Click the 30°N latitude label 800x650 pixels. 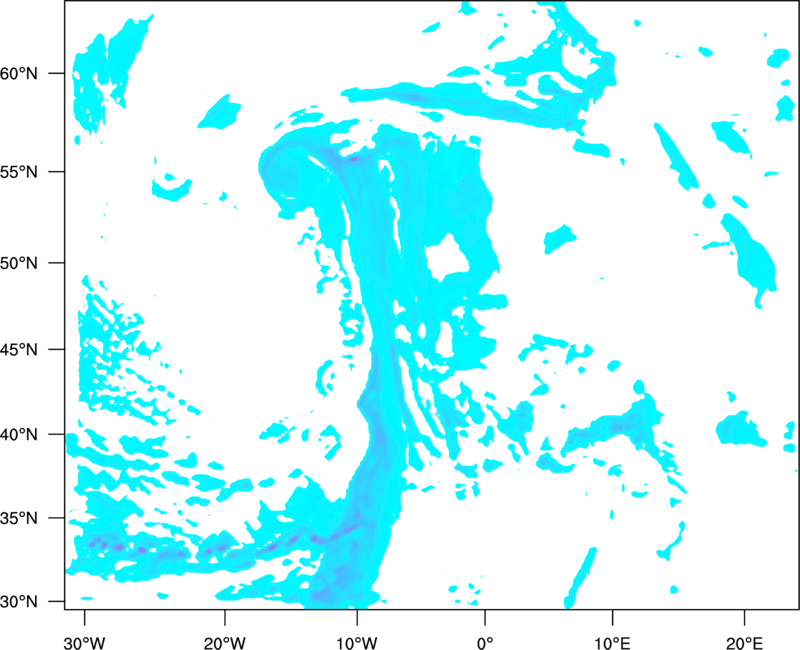pyautogui.click(x=19, y=602)
